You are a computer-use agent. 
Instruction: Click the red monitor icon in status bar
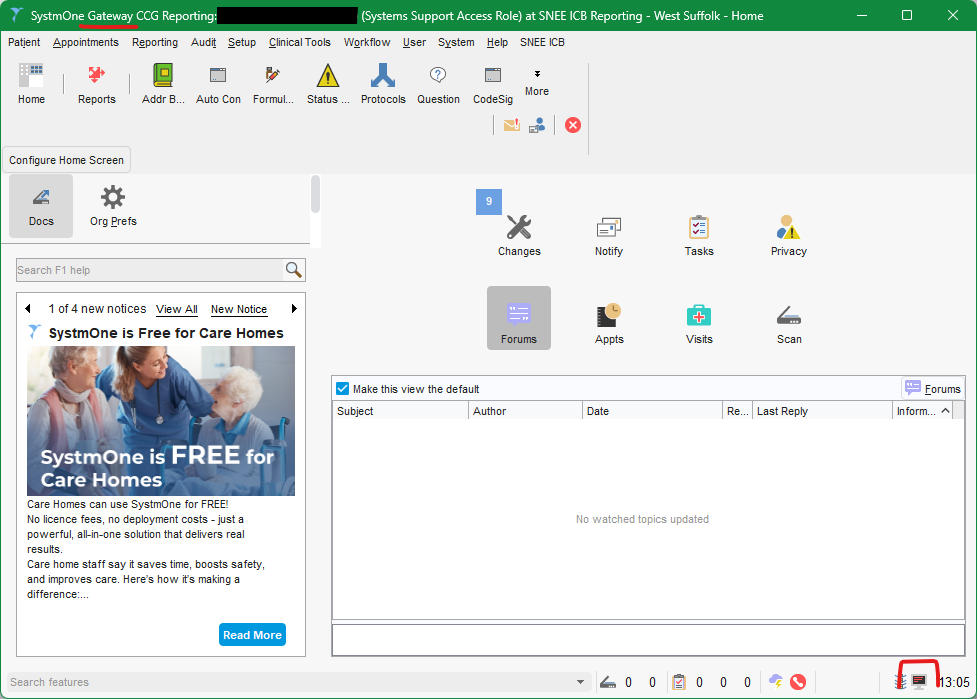(x=918, y=681)
